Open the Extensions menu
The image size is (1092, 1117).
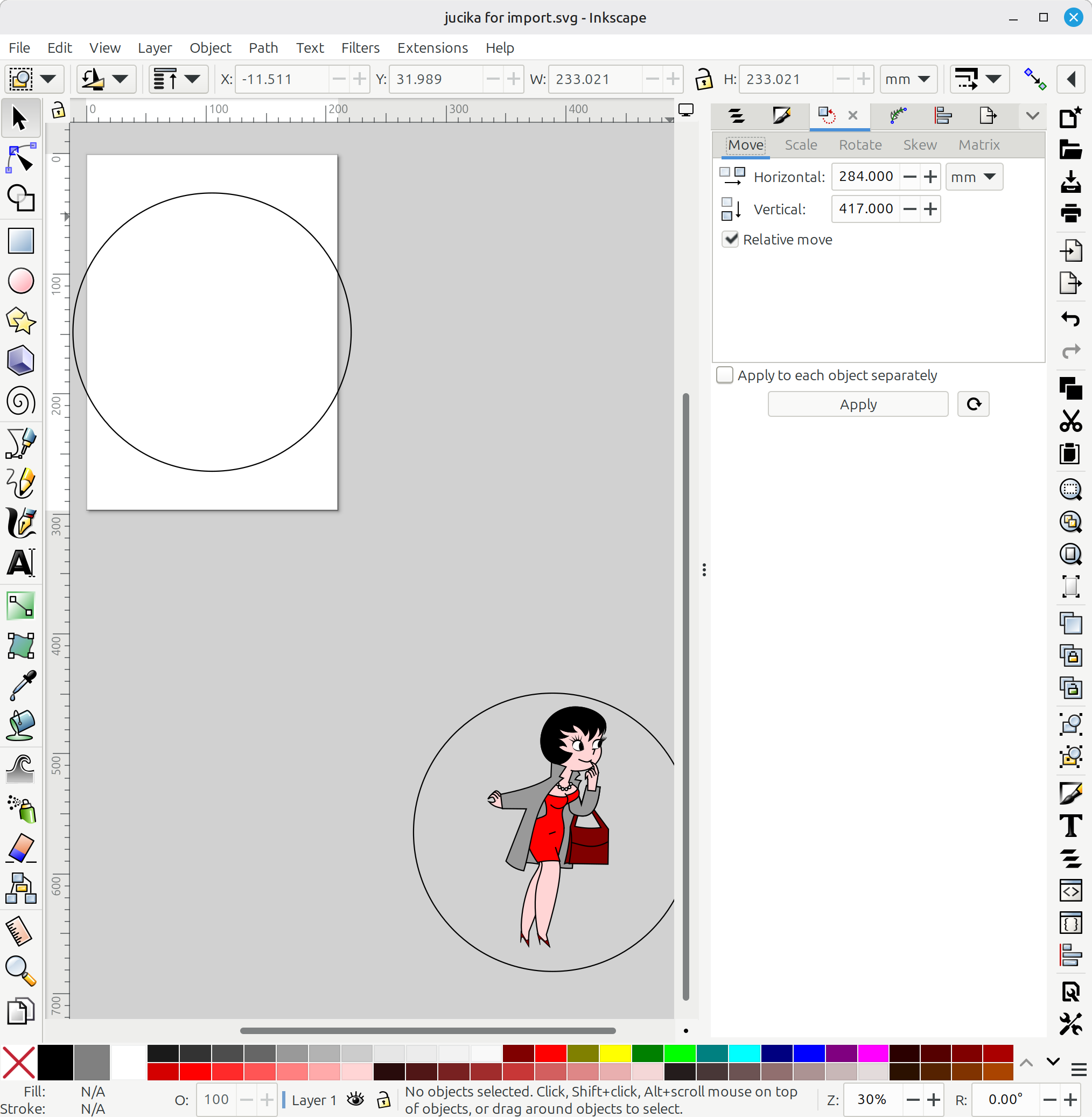(x=432, y=47)
